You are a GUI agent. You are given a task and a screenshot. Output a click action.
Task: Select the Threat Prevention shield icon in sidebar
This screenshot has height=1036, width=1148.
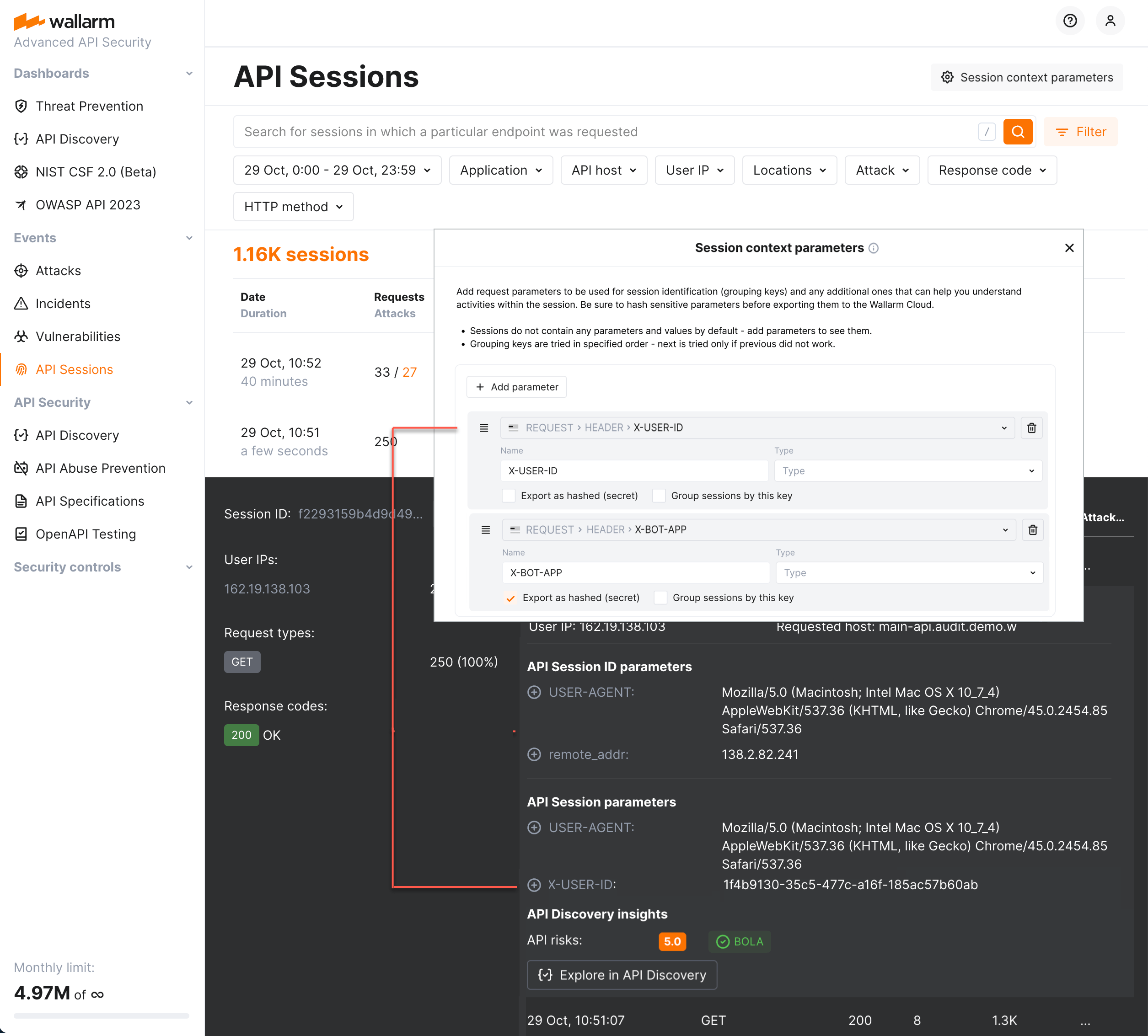[21, 106]
